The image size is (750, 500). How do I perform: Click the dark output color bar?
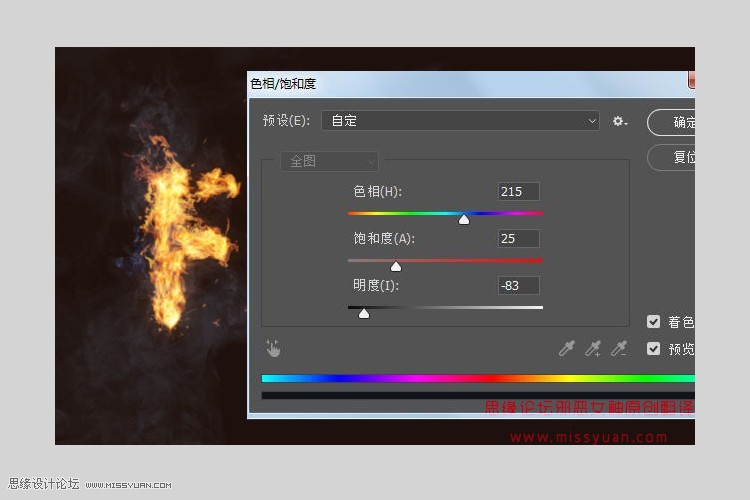click(478, 395)
